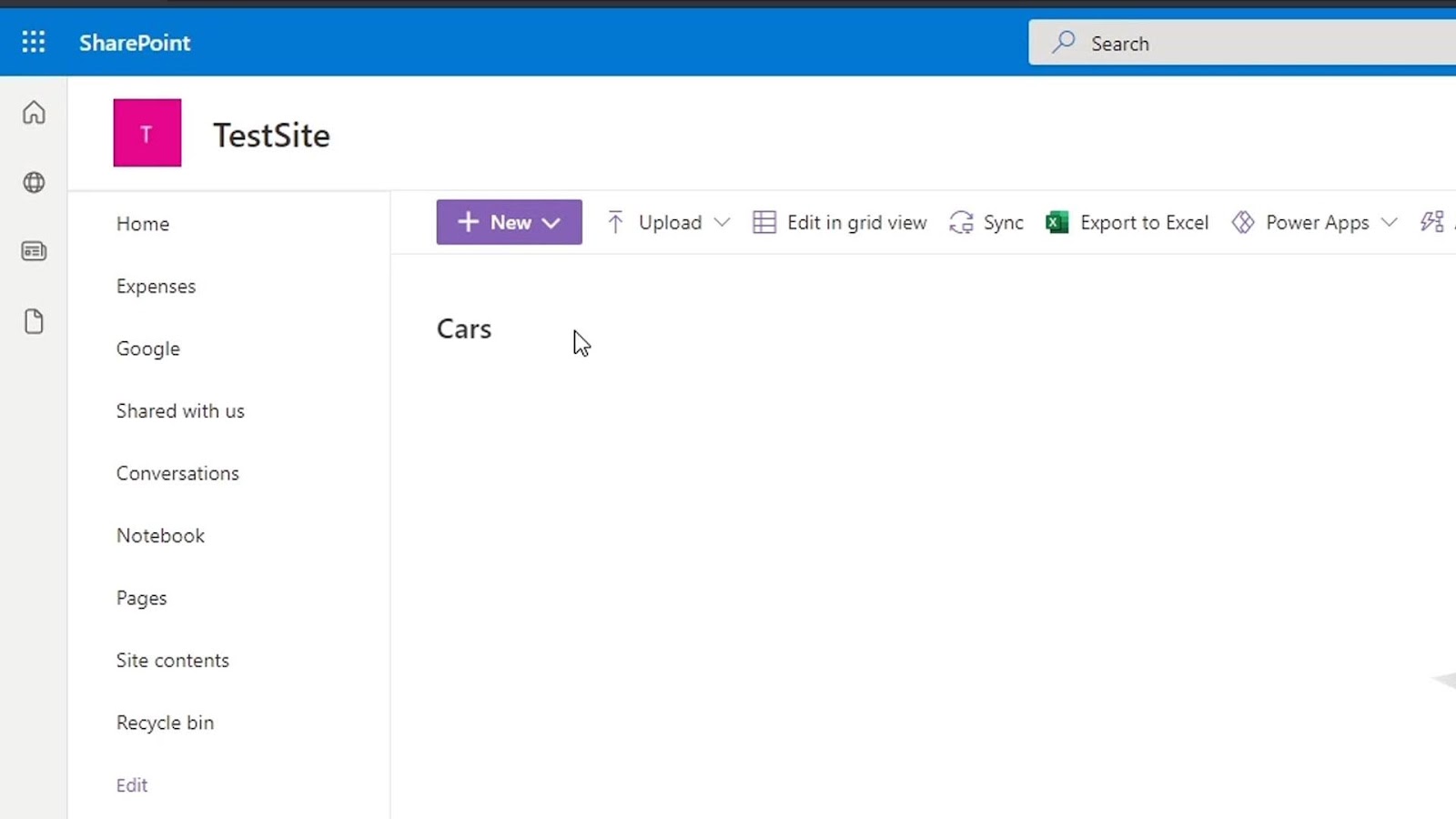Image resolution: width=1456 pixels, height=819 pixels.
Task: Focus the Search box
Action: 1242,43
